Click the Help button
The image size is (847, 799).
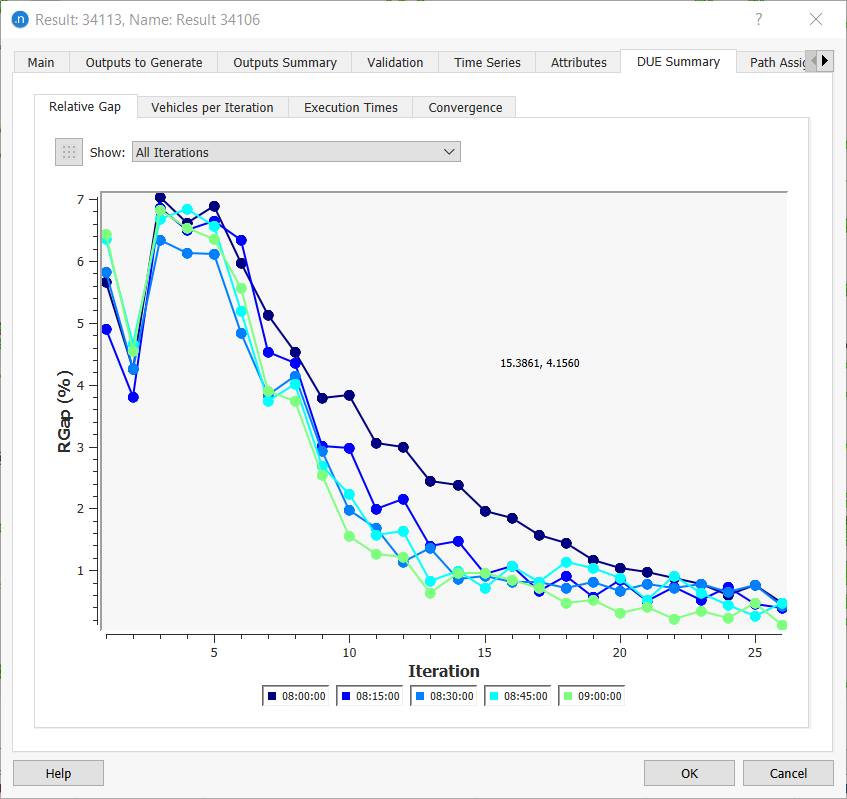click(x=58, y=773)
